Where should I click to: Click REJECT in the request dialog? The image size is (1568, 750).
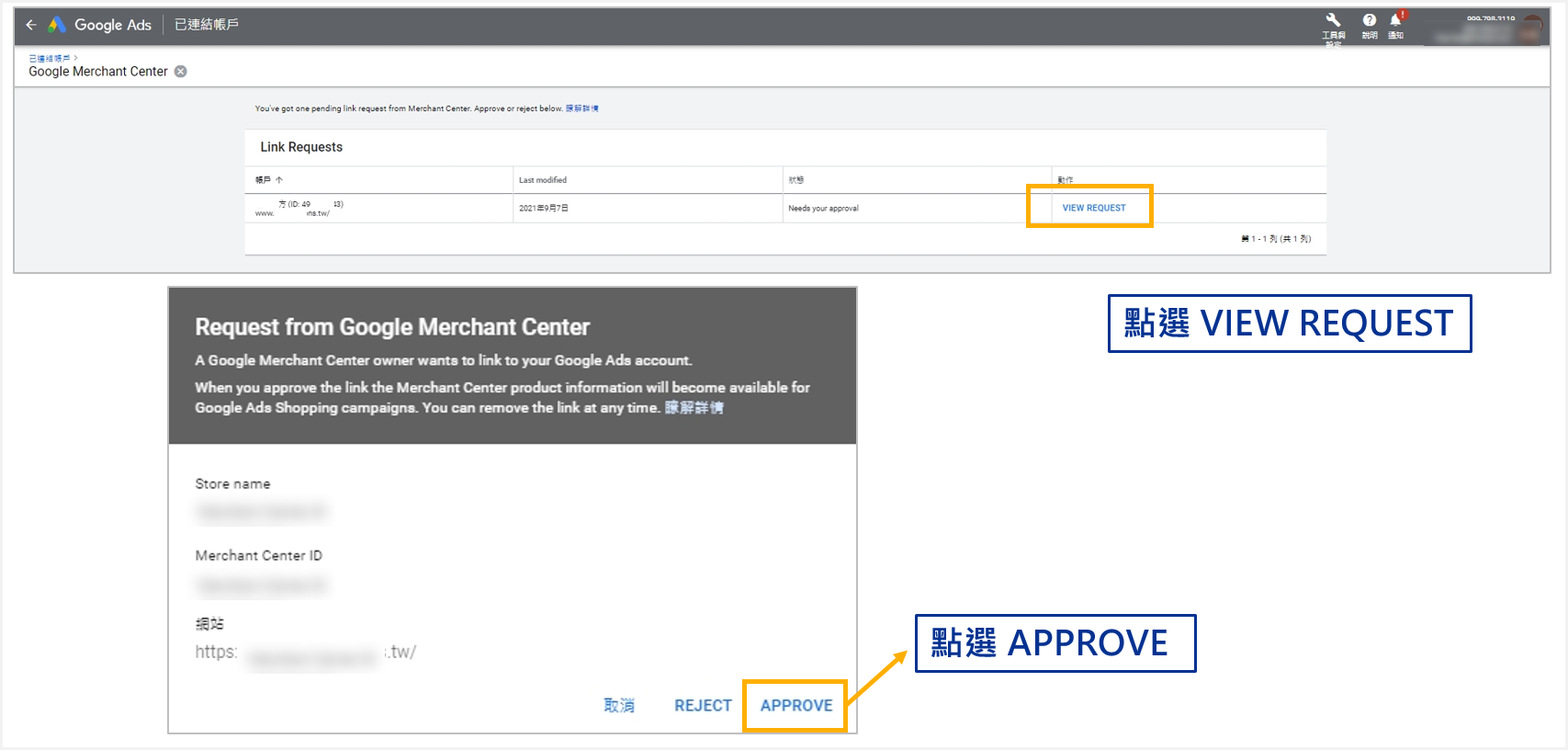pos(703,706)
